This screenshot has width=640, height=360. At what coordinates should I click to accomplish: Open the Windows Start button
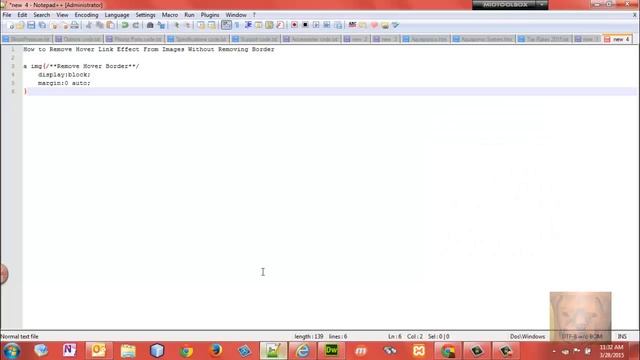[11, 351]
